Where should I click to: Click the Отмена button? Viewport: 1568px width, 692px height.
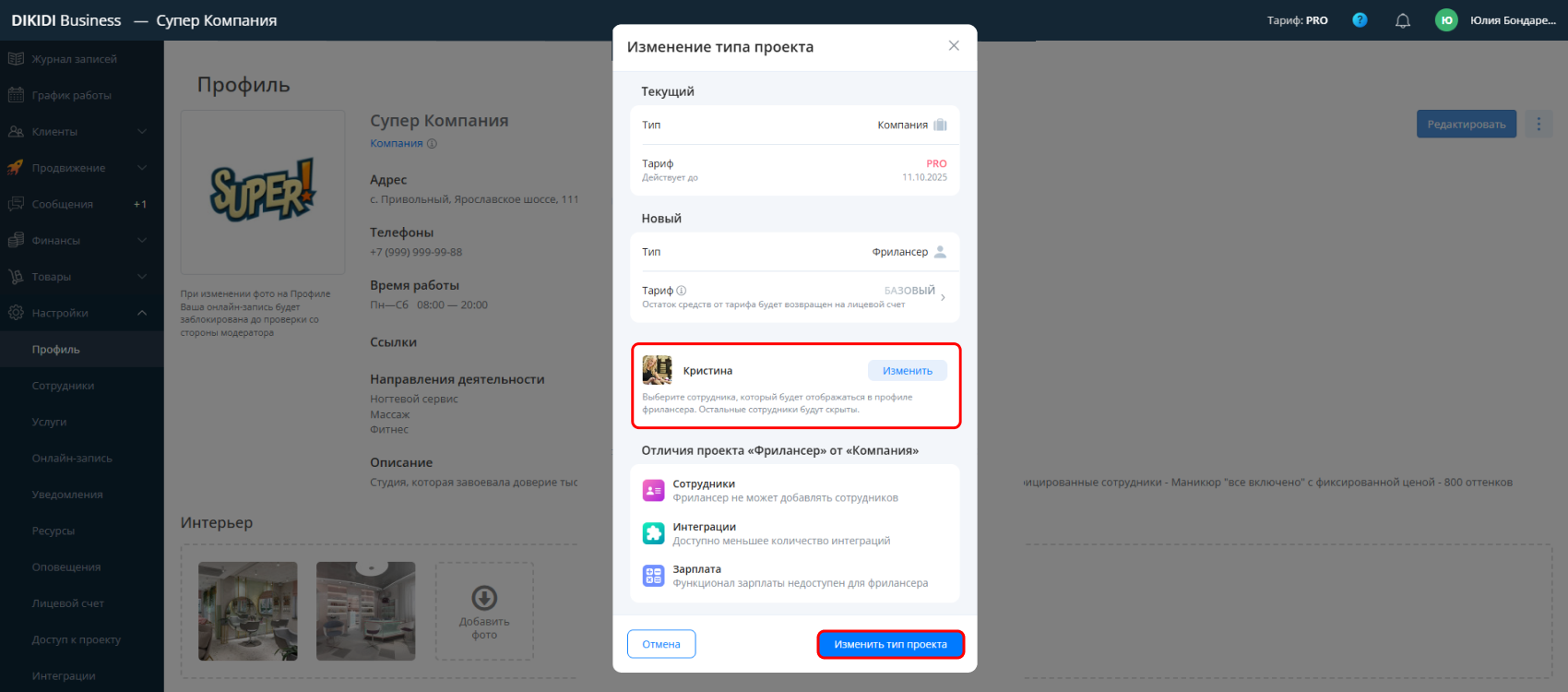661,644
